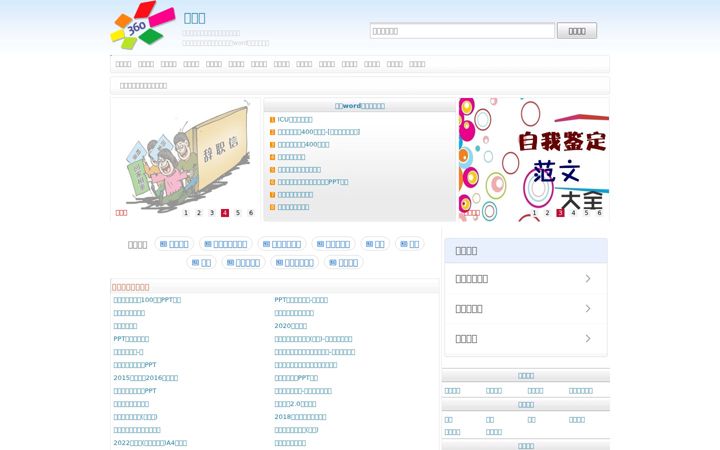The width and height of the screenshot is (720, 450).
Task: Open the link containing 100 and PPT
Action: pos(147,300)
